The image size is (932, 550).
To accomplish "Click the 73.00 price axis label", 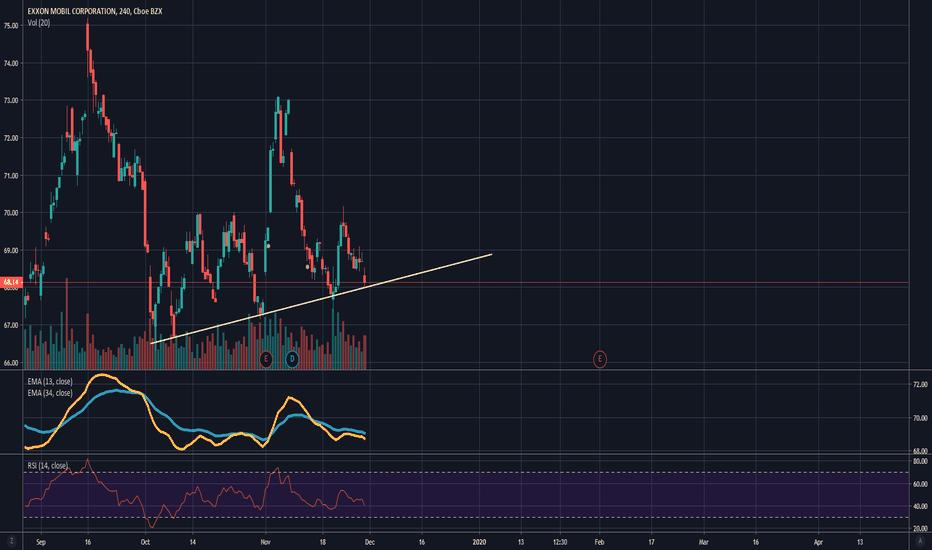I will coord(11,100).
